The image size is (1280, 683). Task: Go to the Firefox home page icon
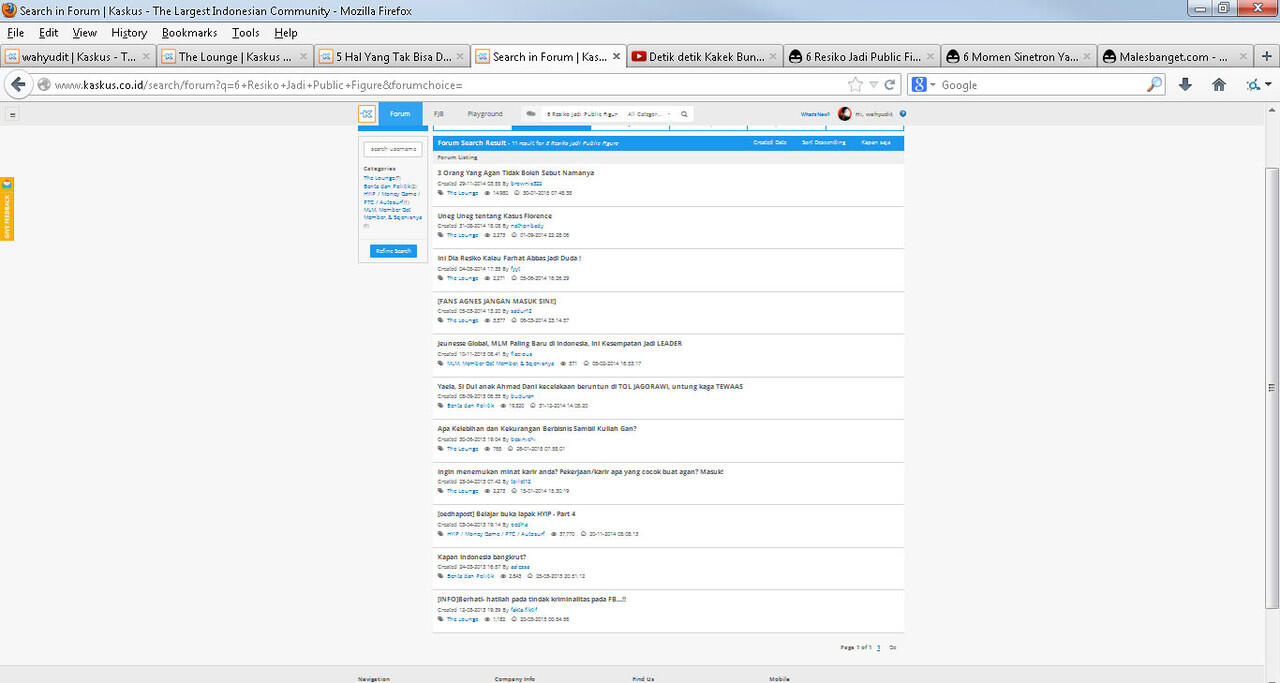click(x=1219, y=85)
